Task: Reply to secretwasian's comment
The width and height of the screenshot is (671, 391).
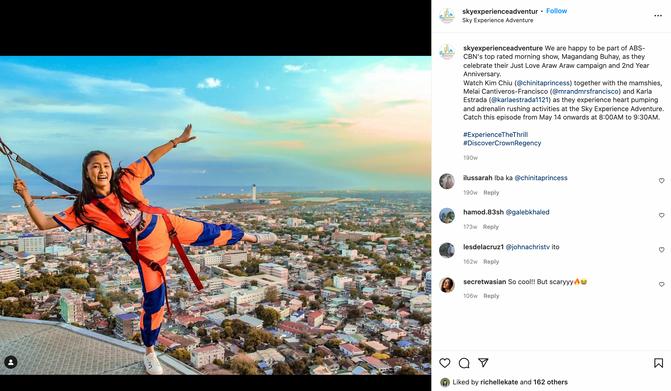Action: [491, 296]
